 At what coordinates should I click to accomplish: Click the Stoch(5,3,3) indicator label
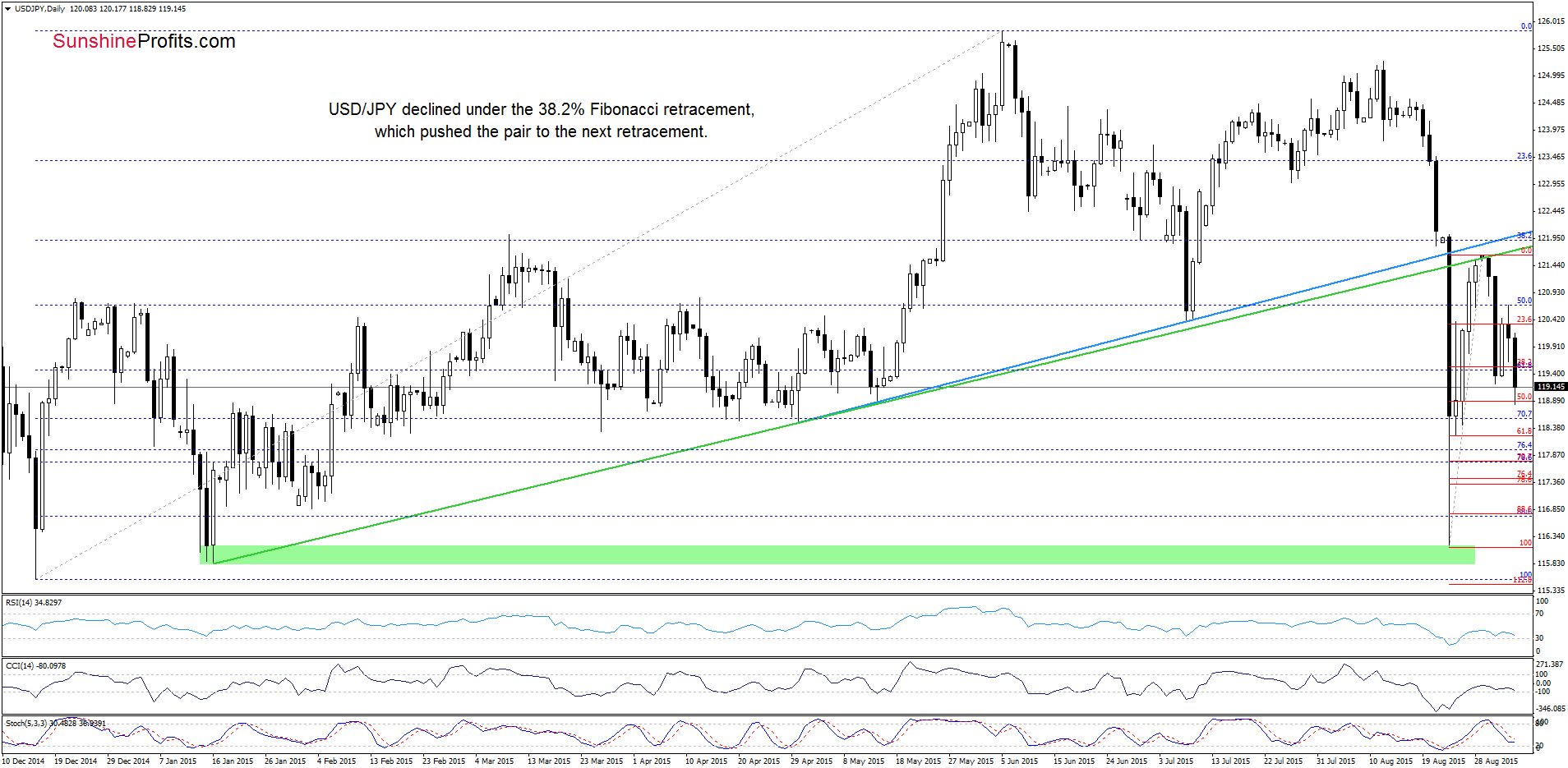55,724
